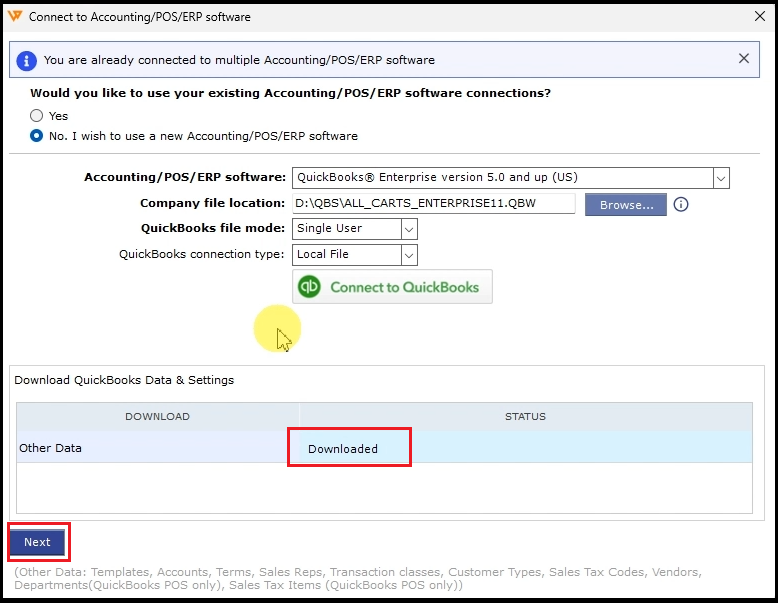This screenshot has height=603, width=778.
Task: Click the Browse button
Action: pyautogui.click(x=626, y=204)
